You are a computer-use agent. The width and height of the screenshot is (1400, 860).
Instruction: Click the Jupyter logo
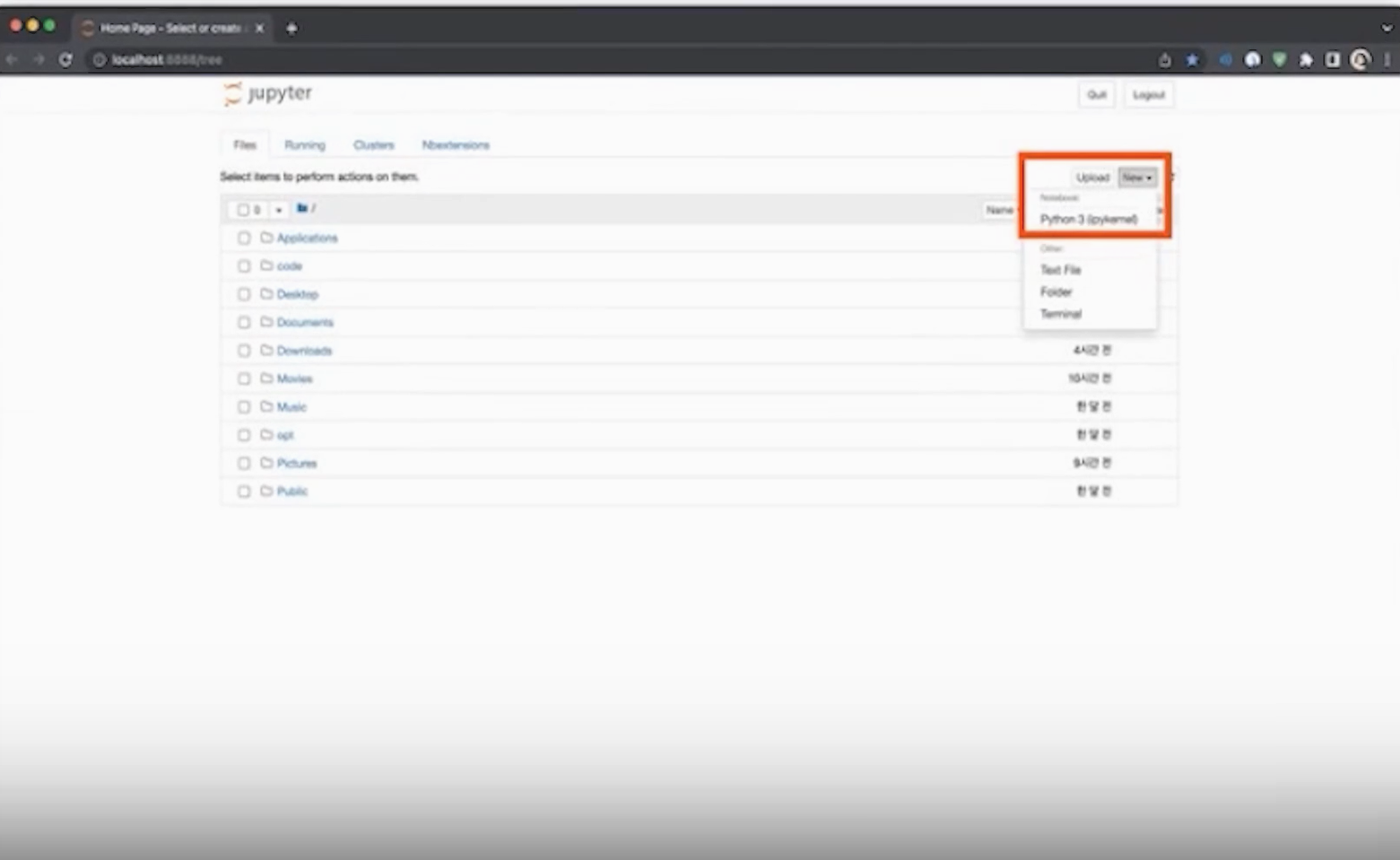[x=267, y=93]
